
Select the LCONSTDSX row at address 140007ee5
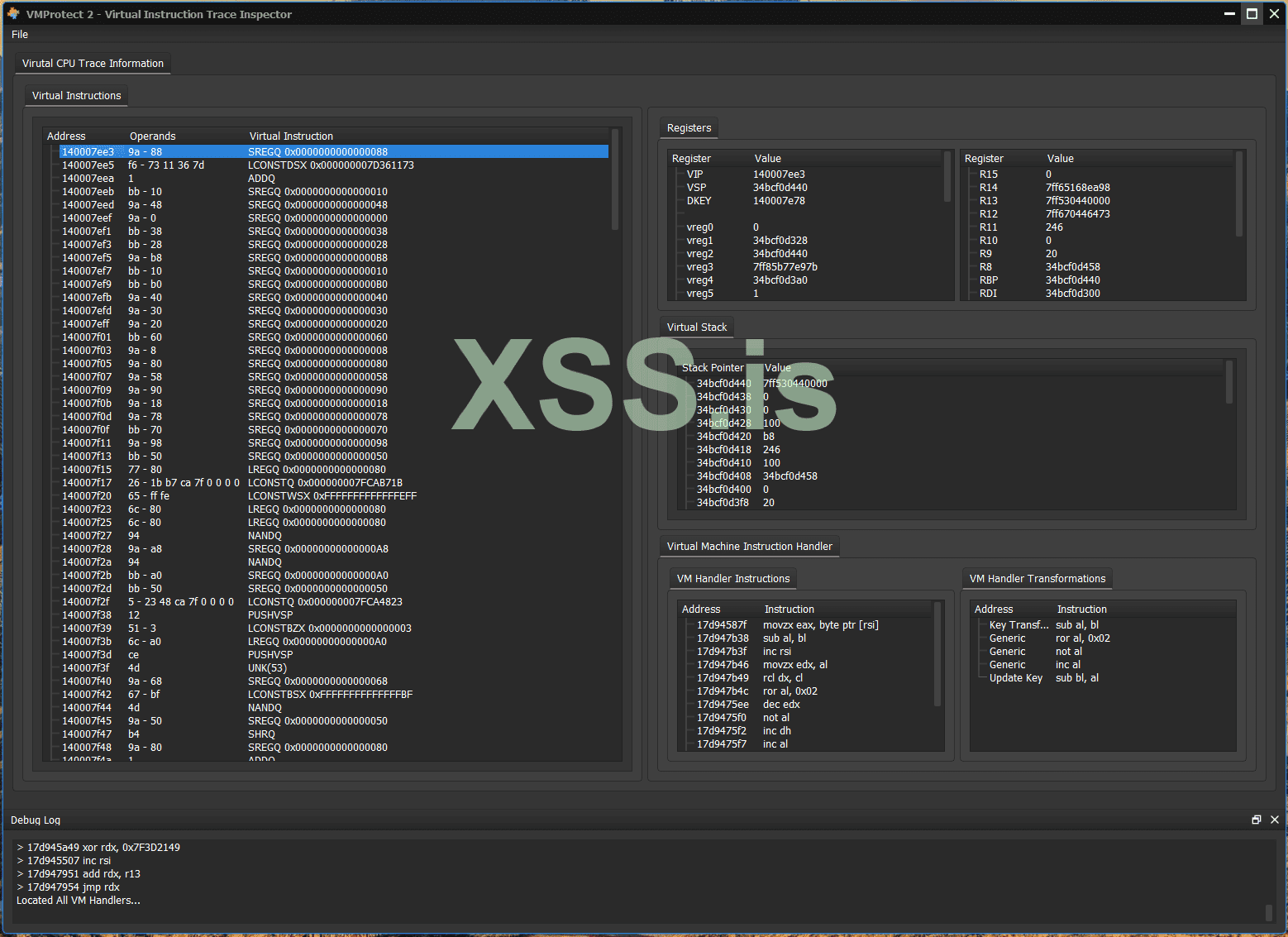tap(331, 165)
